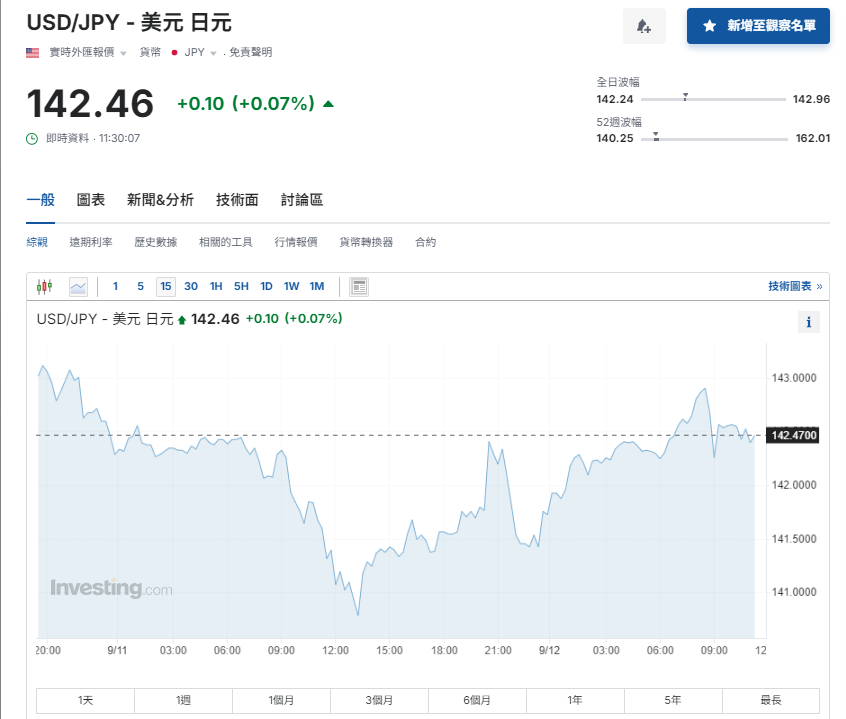
Task: Click the news overlay icon in chart toolbar
Action: (360, 287)
